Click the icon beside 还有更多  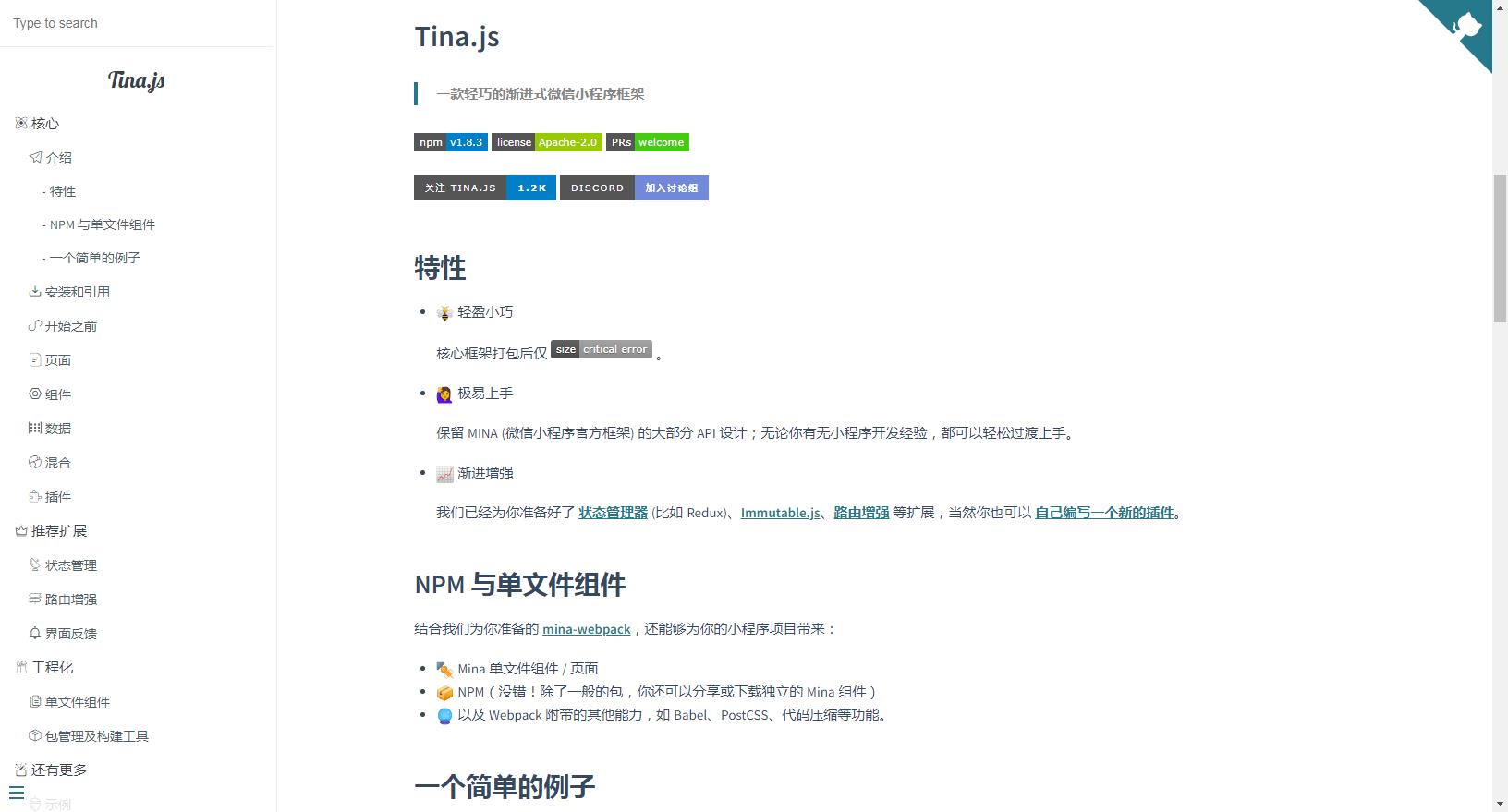click(21, 770)
